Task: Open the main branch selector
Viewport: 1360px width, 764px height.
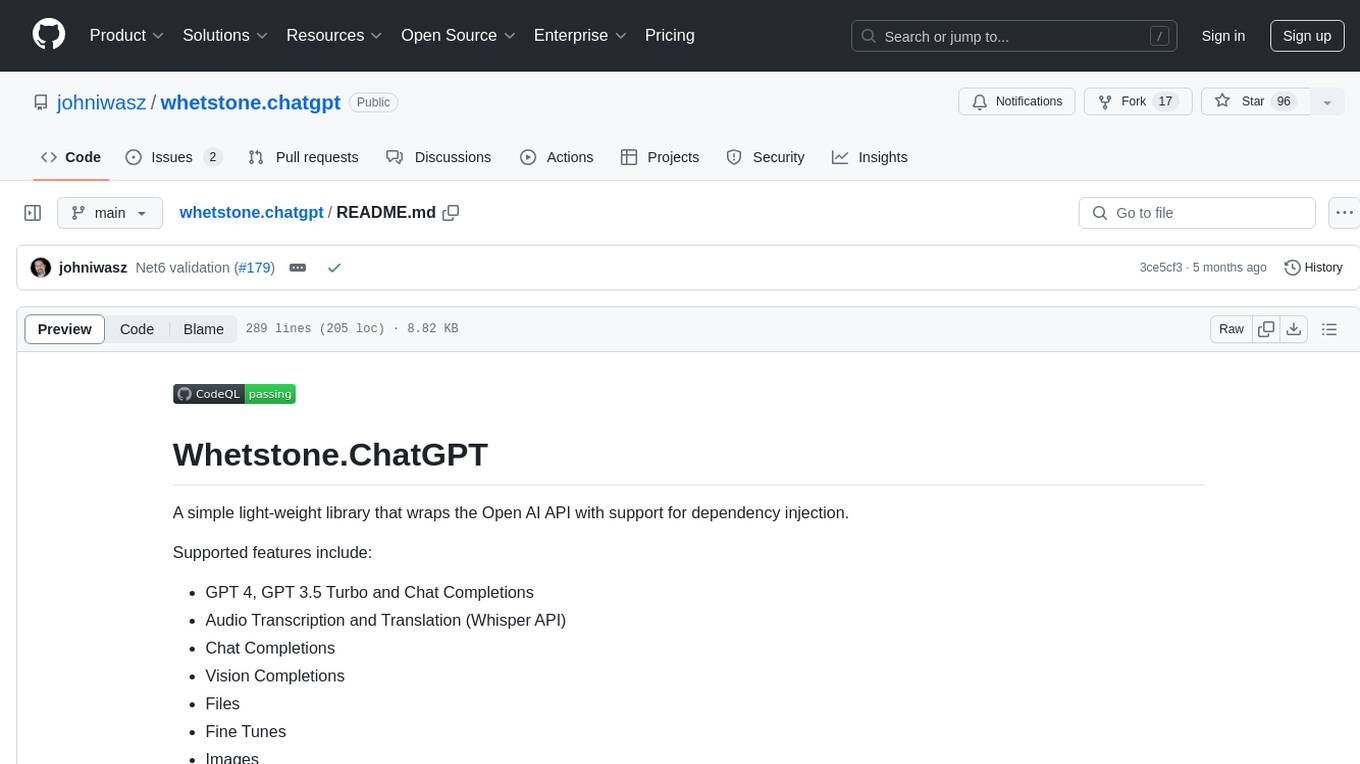Action: [x=109, y=213]
